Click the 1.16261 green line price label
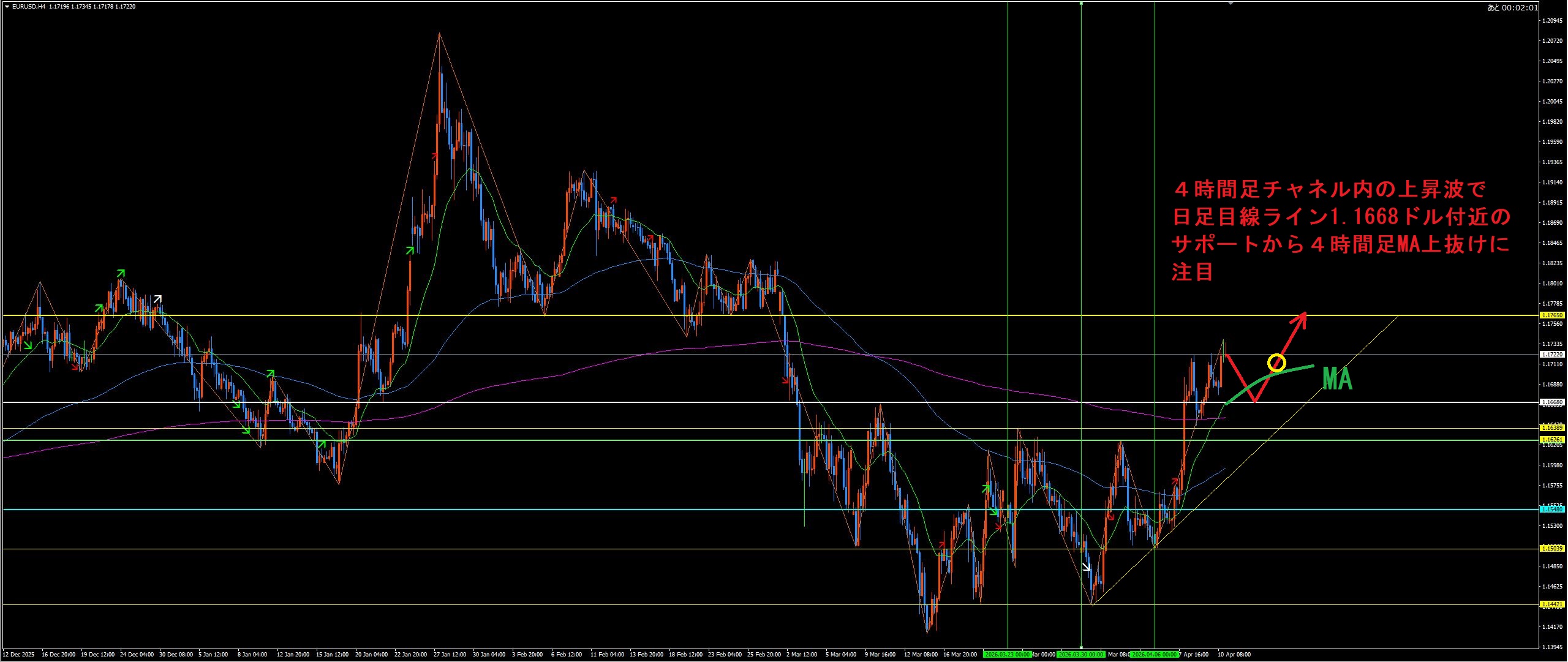The image size is (1568, 662). 1553,440
